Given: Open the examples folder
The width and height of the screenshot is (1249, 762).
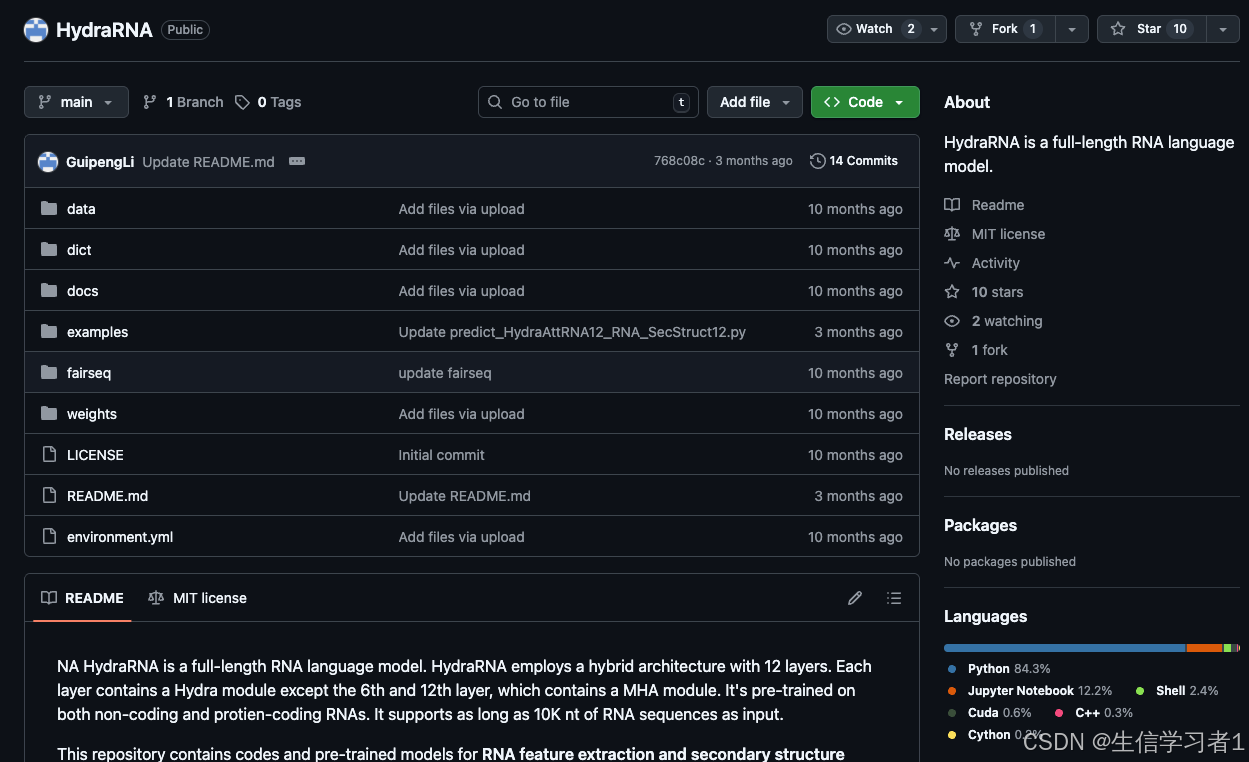Looking at the screenshot, I should point(97,332).
